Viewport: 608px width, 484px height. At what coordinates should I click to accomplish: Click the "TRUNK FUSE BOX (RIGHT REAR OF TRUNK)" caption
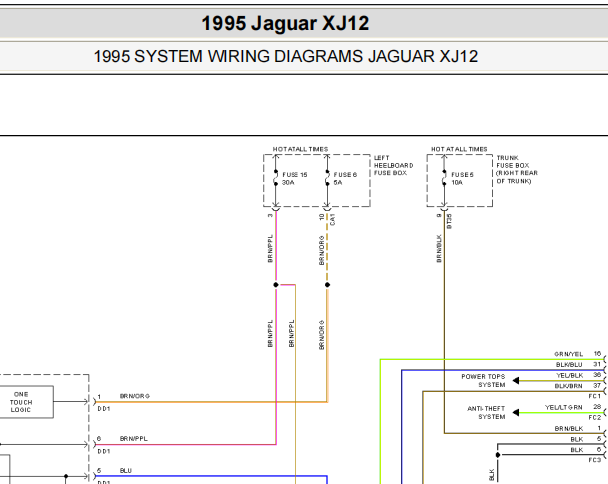(516, 169)
